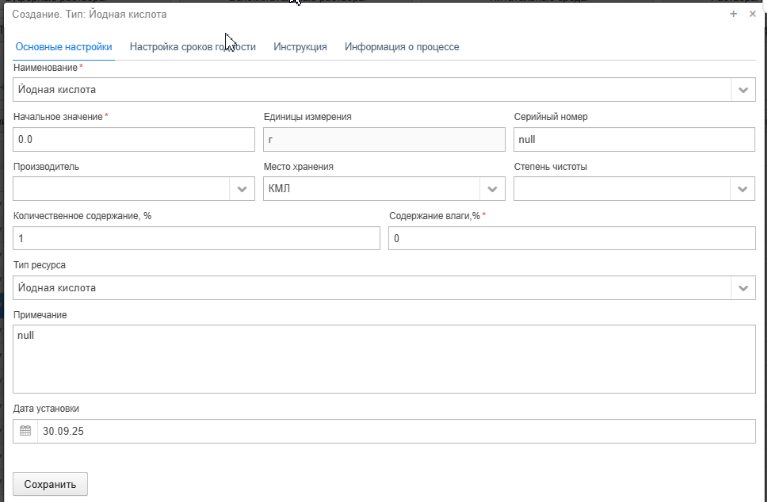Click the Сохранить button
767x502 pixels.
point(50,484)
